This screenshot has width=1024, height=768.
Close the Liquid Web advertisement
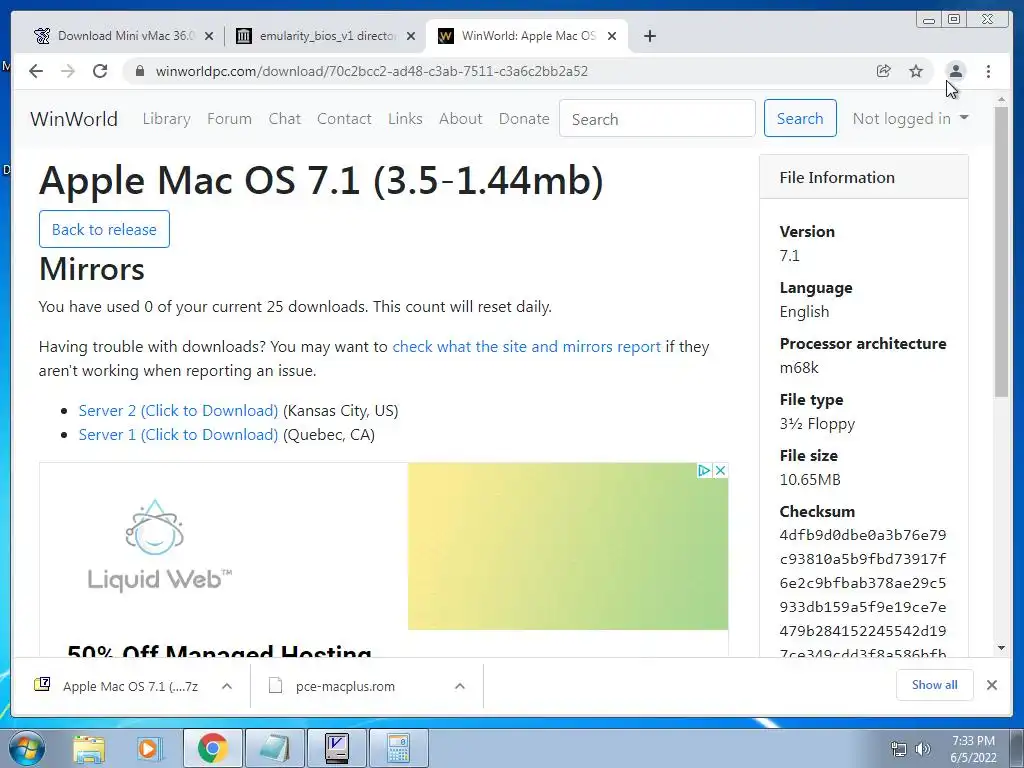[x=720, y=470]
